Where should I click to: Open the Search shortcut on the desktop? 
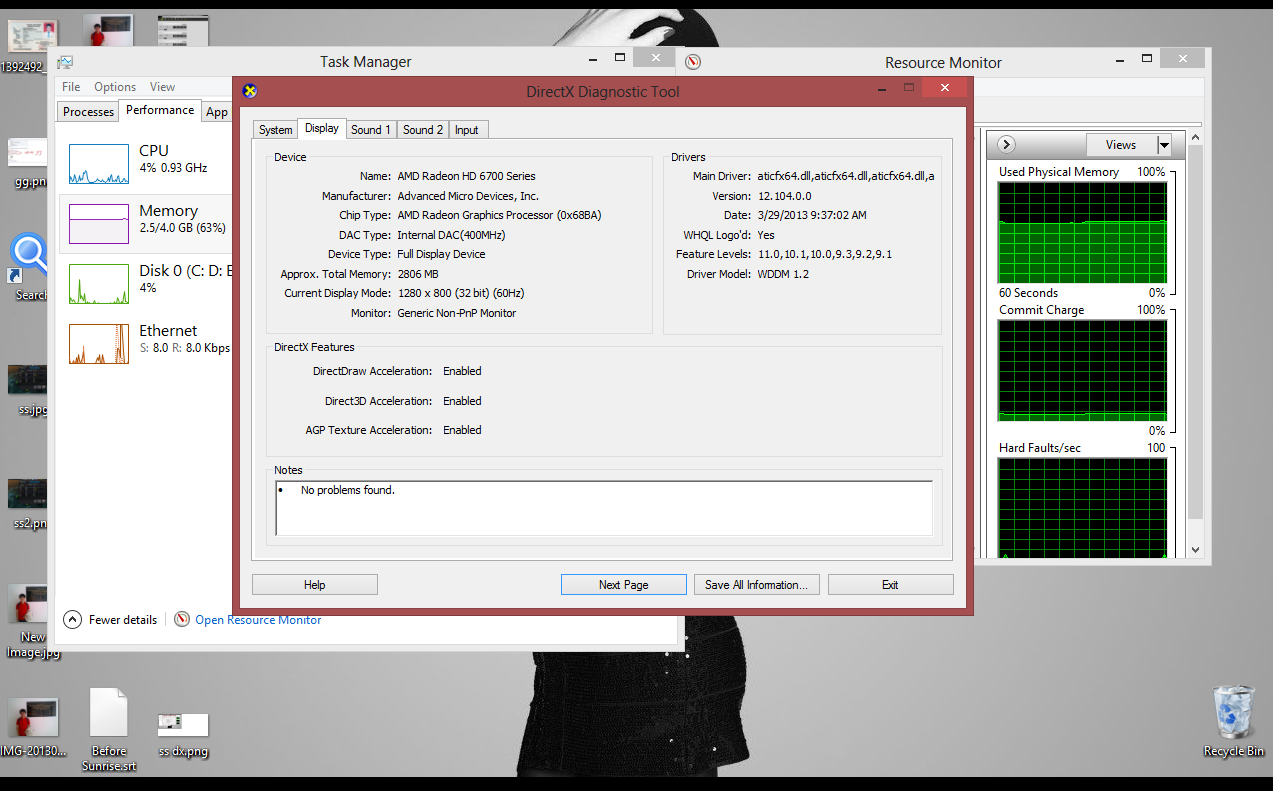click(28, 253)
